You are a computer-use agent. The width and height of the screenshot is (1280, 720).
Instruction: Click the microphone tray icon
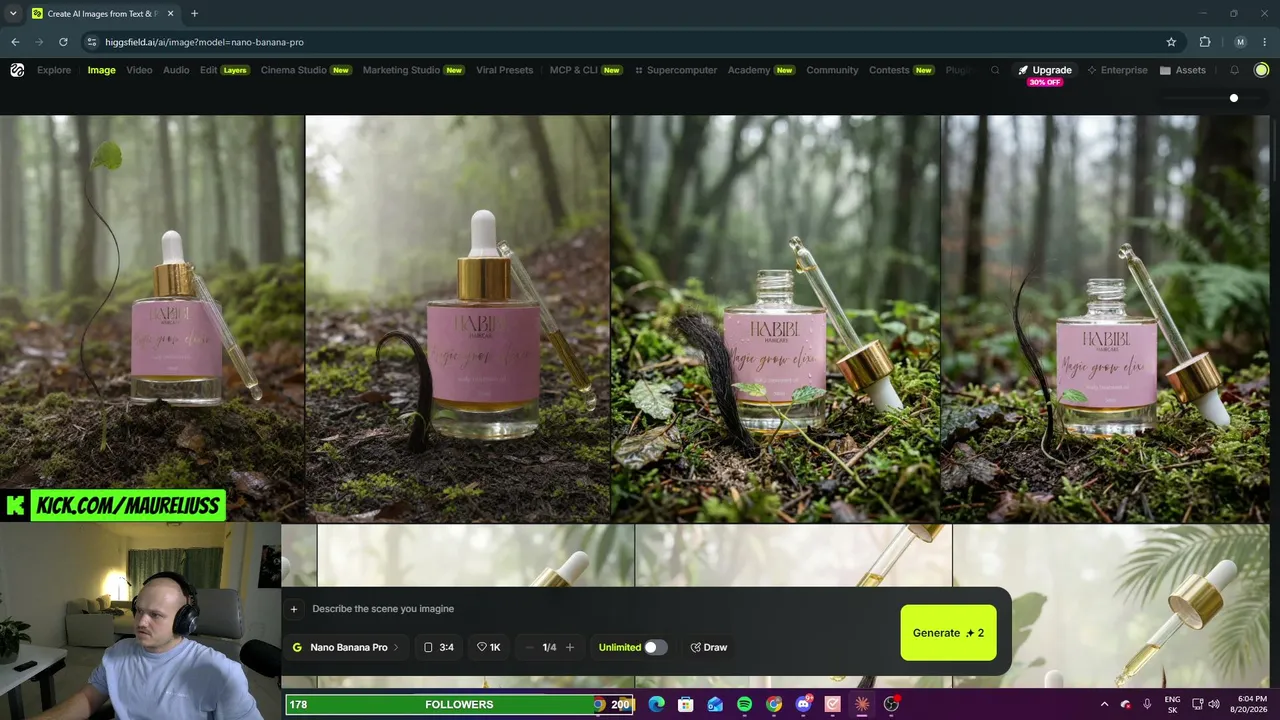[x=1147, y=704]
